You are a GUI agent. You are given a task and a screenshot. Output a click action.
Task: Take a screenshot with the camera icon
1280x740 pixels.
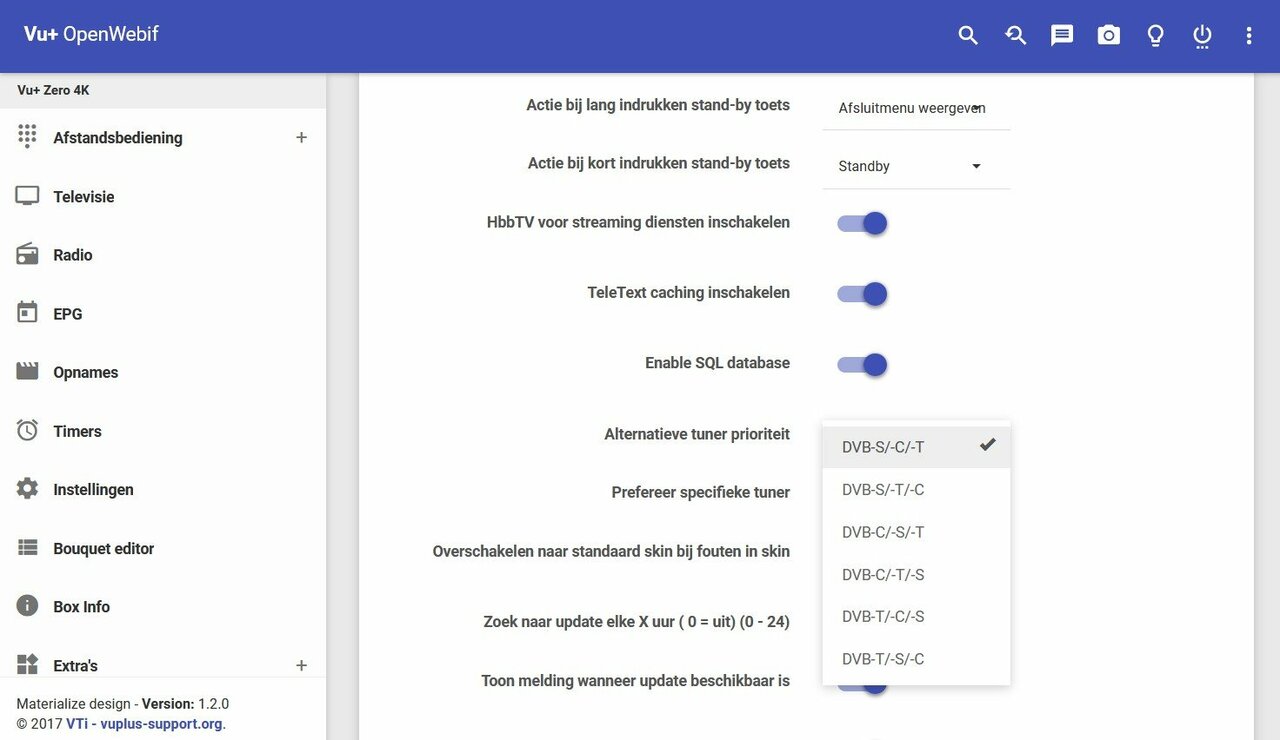coord(1108,34)
